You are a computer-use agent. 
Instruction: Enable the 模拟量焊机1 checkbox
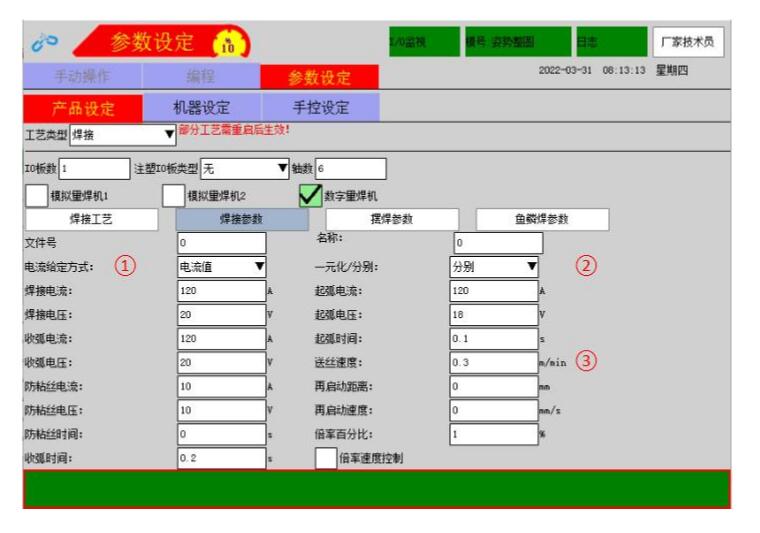point(36,196)
